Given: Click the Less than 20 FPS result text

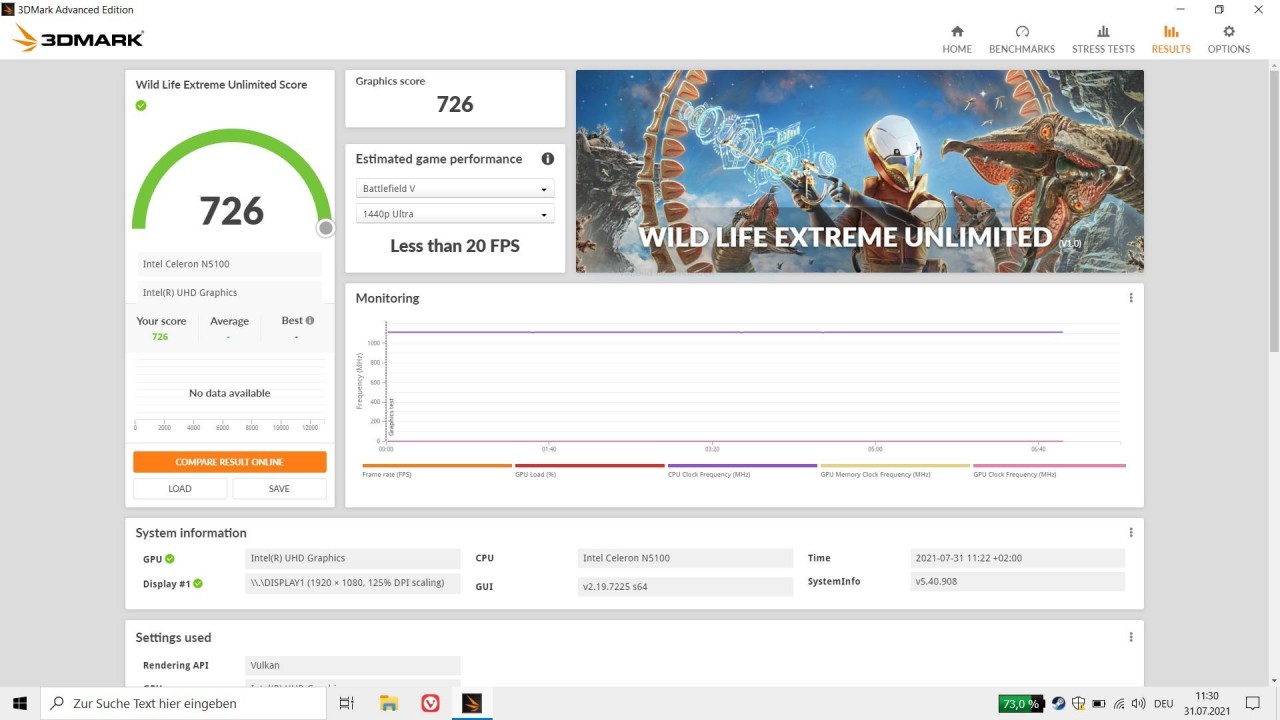Looking at the screenshot, I should point(455,246).
